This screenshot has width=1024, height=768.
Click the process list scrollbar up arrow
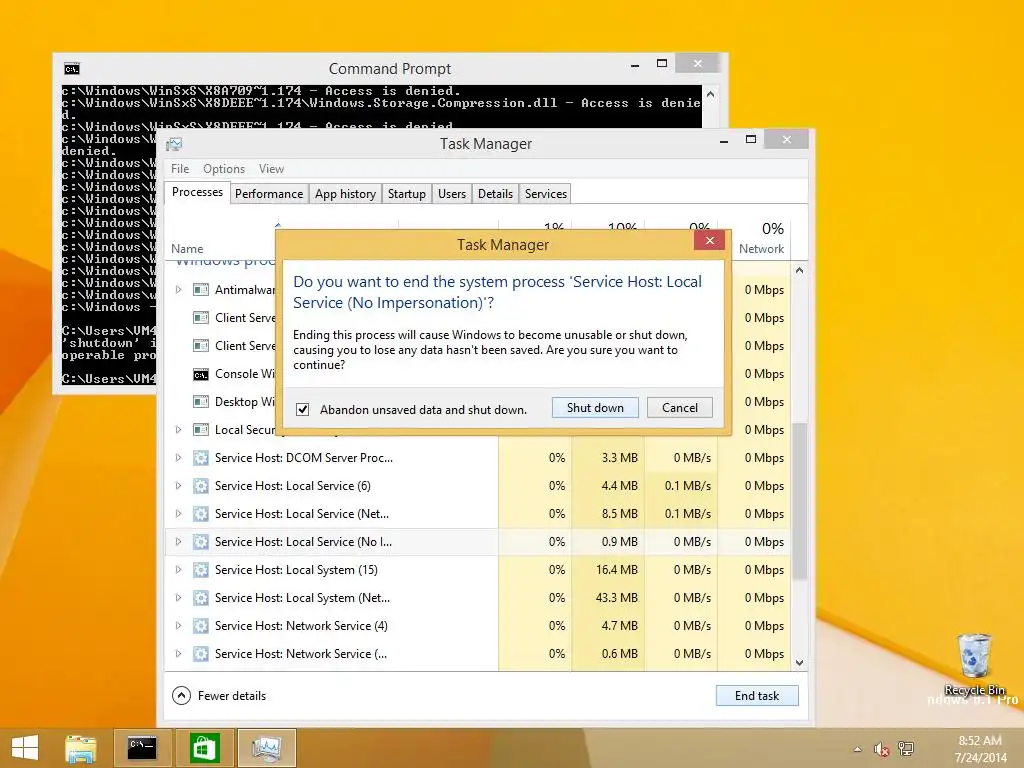click(799, 270)
